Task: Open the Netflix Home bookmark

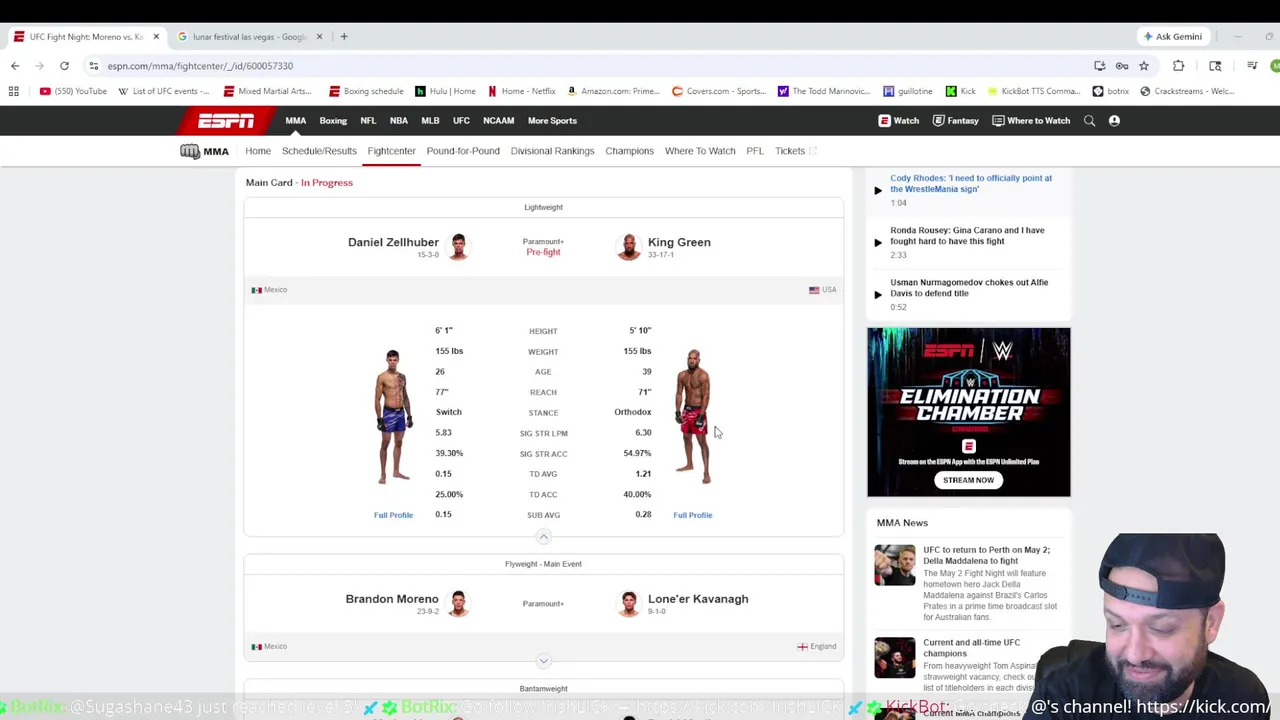Action: pos(522,91)
